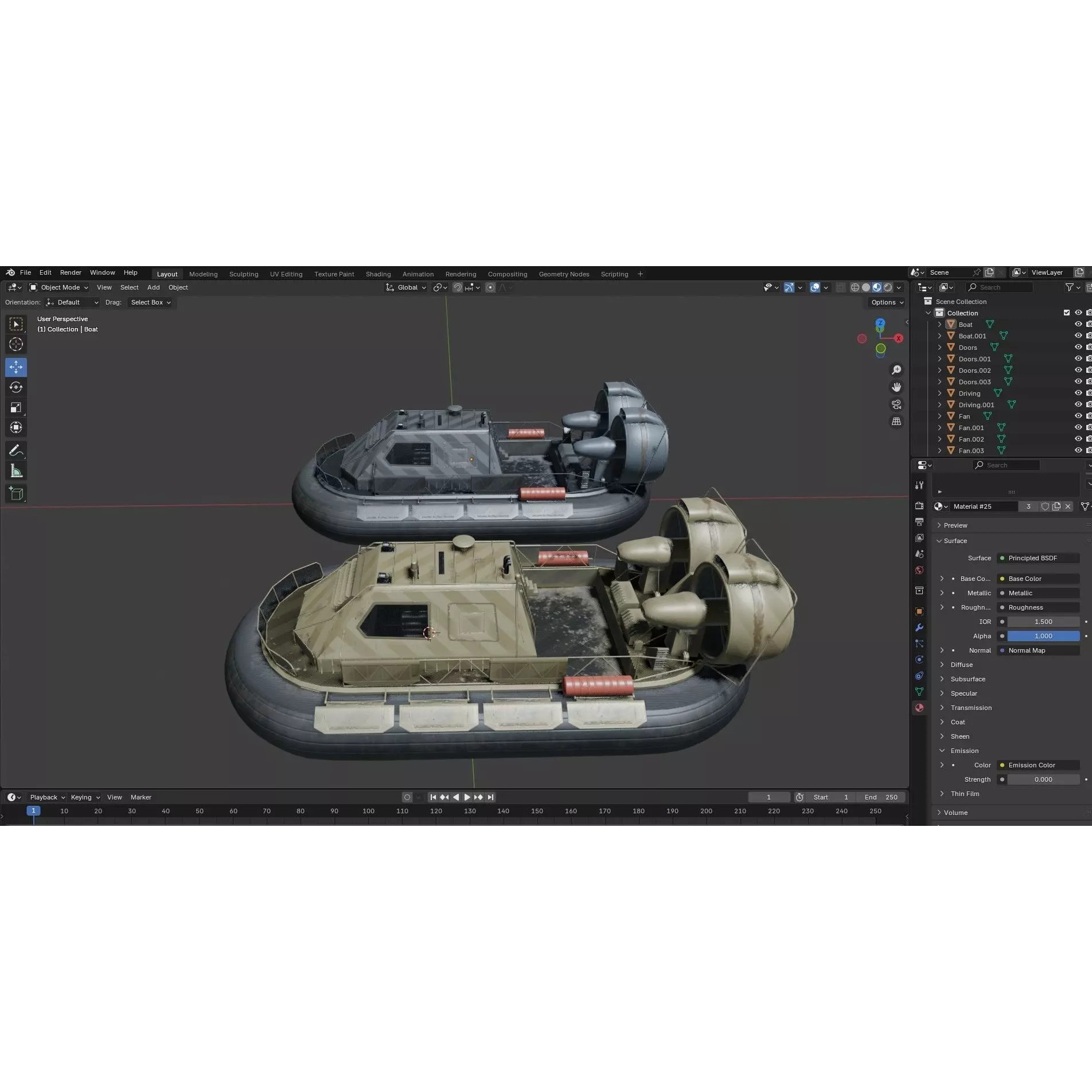
Task: Enable Rendered viewport shading mode
Action: 888,287
